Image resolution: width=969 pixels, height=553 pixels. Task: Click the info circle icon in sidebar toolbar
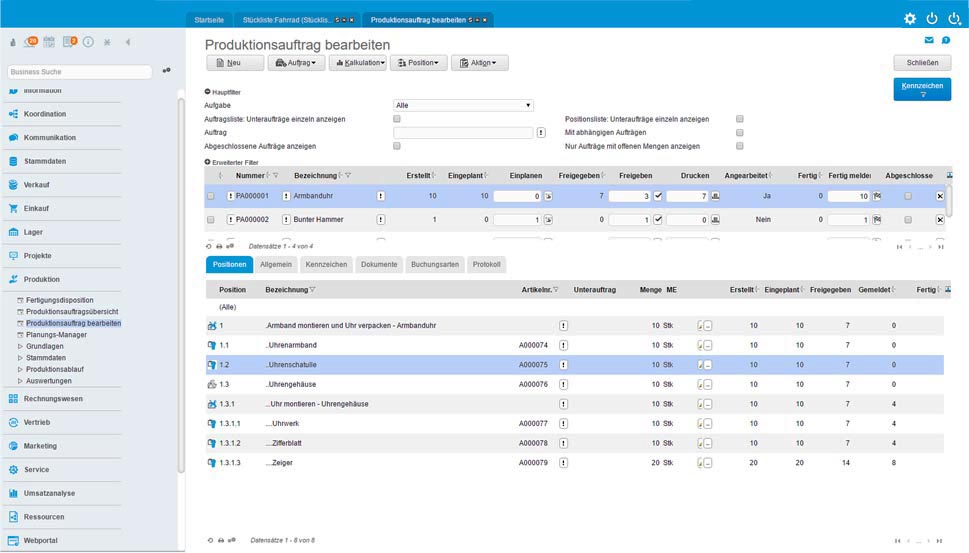tap(88, 42)
